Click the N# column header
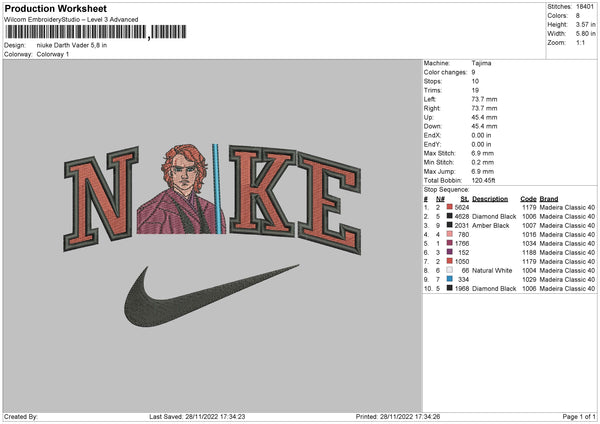The image size is (600, 424). click(x=440, y=199)
